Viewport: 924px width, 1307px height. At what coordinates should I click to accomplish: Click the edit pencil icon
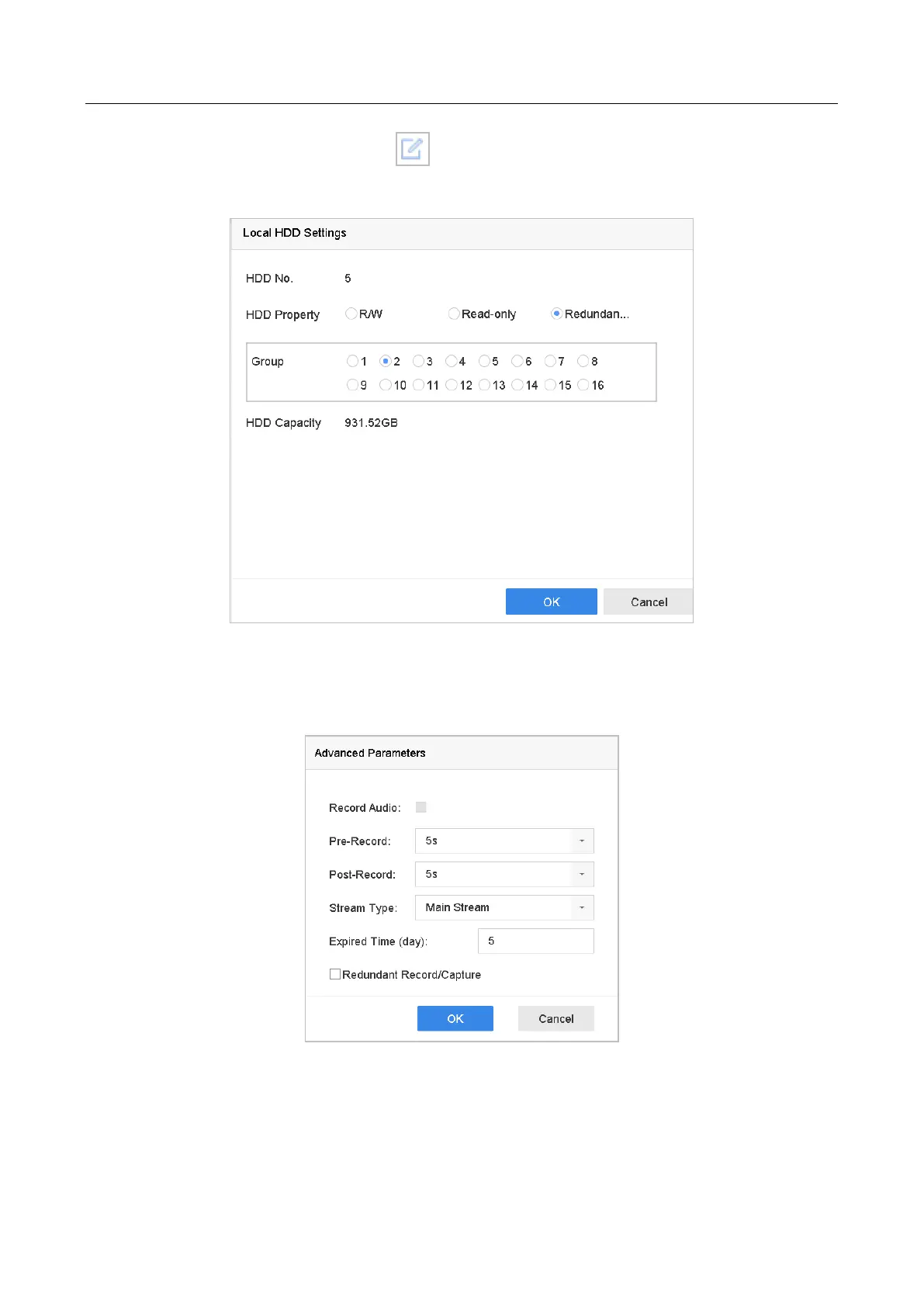tap(412, 149)
